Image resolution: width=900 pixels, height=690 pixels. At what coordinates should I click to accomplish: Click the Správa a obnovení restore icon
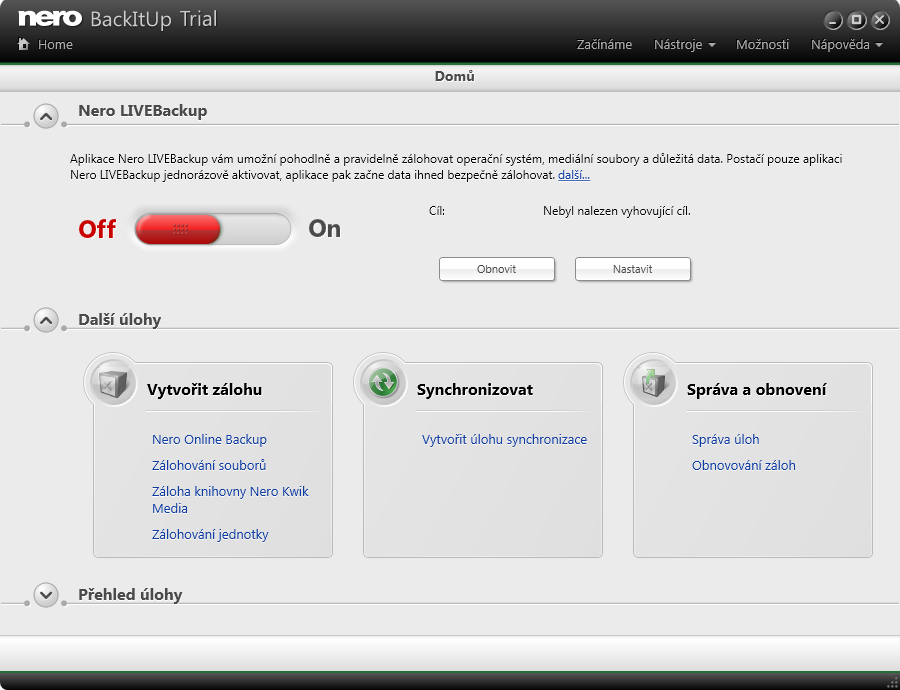click(x=653, y=381)
